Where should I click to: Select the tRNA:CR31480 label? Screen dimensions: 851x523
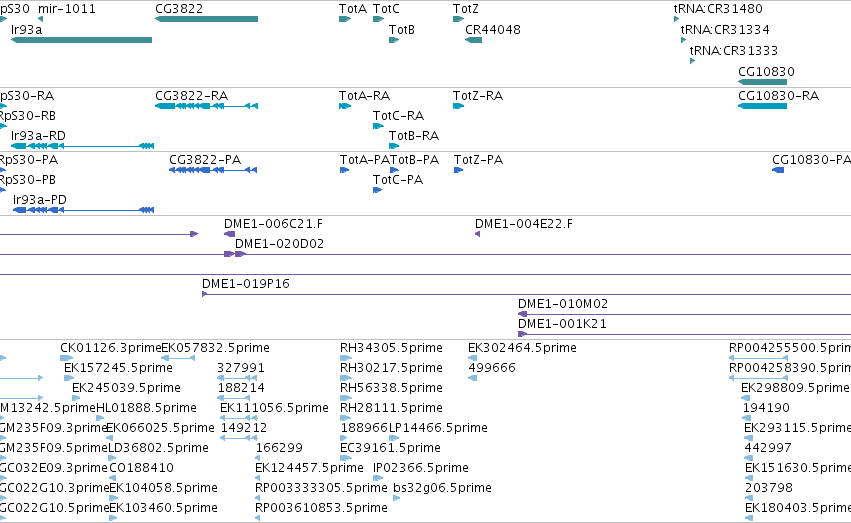(x=718, y=9)
